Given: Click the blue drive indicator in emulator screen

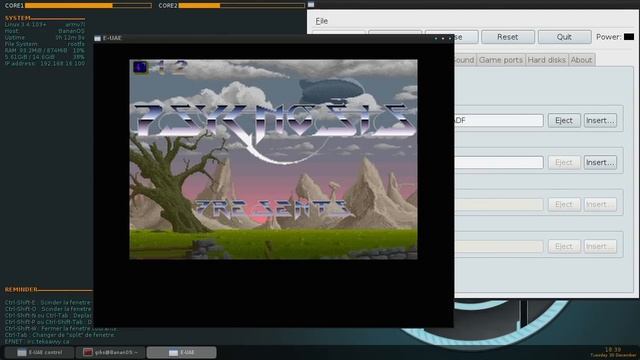Looking at the screenshot, I should click(140, 67).
